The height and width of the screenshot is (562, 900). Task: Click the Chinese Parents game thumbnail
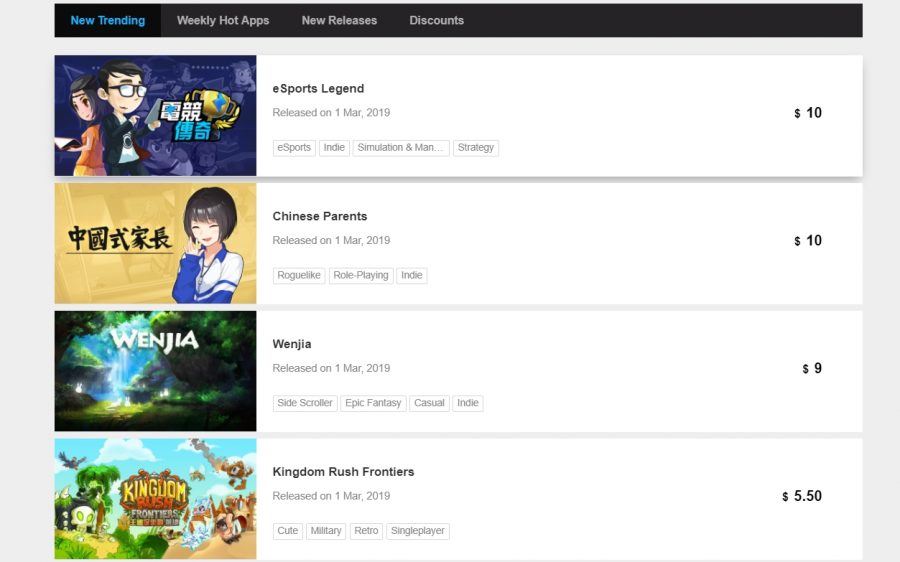coord(155,243)
